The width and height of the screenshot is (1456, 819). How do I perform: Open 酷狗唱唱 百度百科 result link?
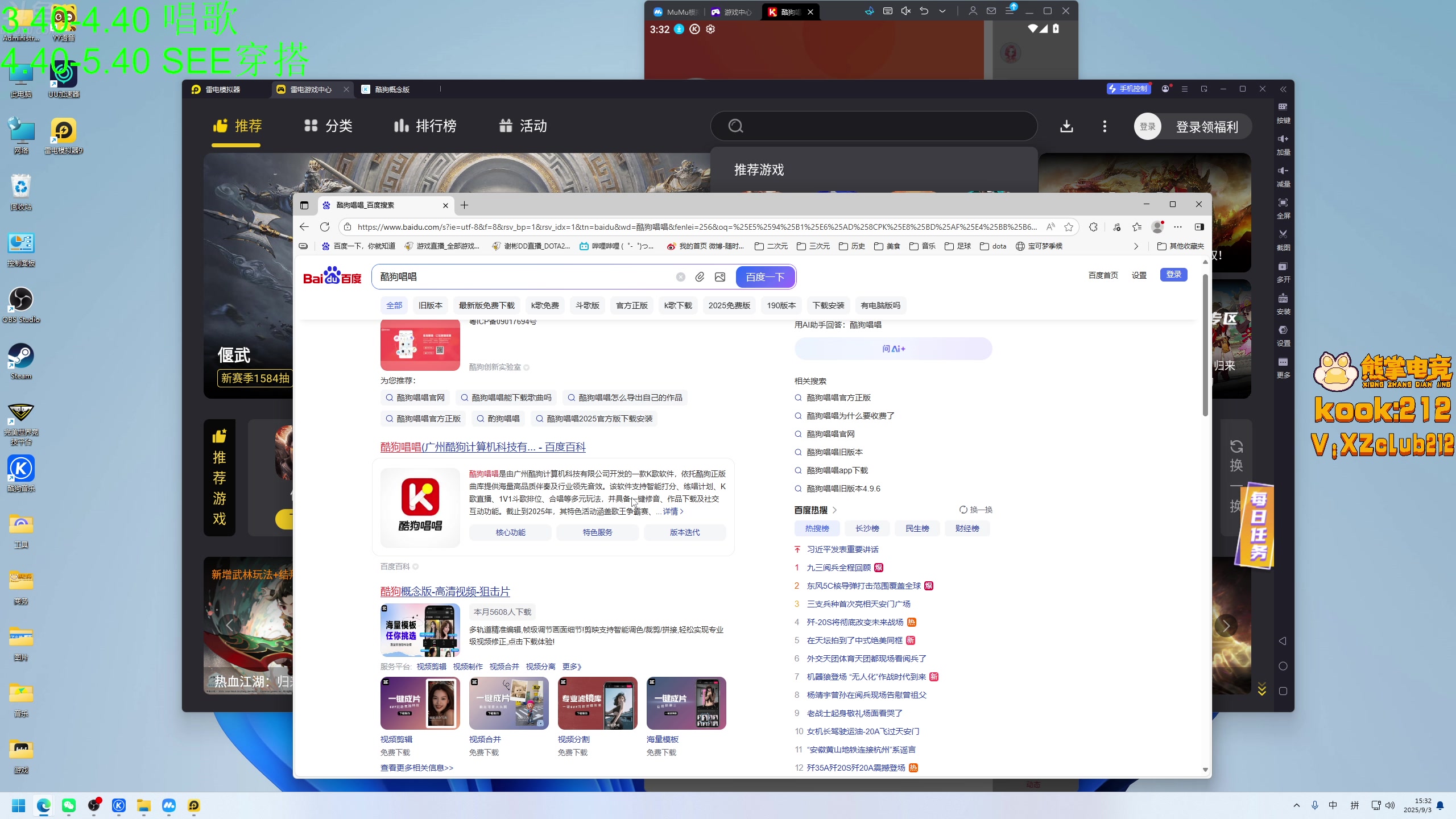coord(483,447)
